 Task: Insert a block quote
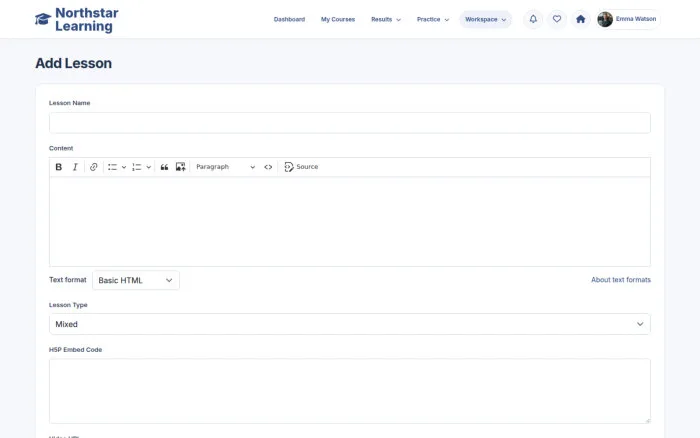pos(164,167)
